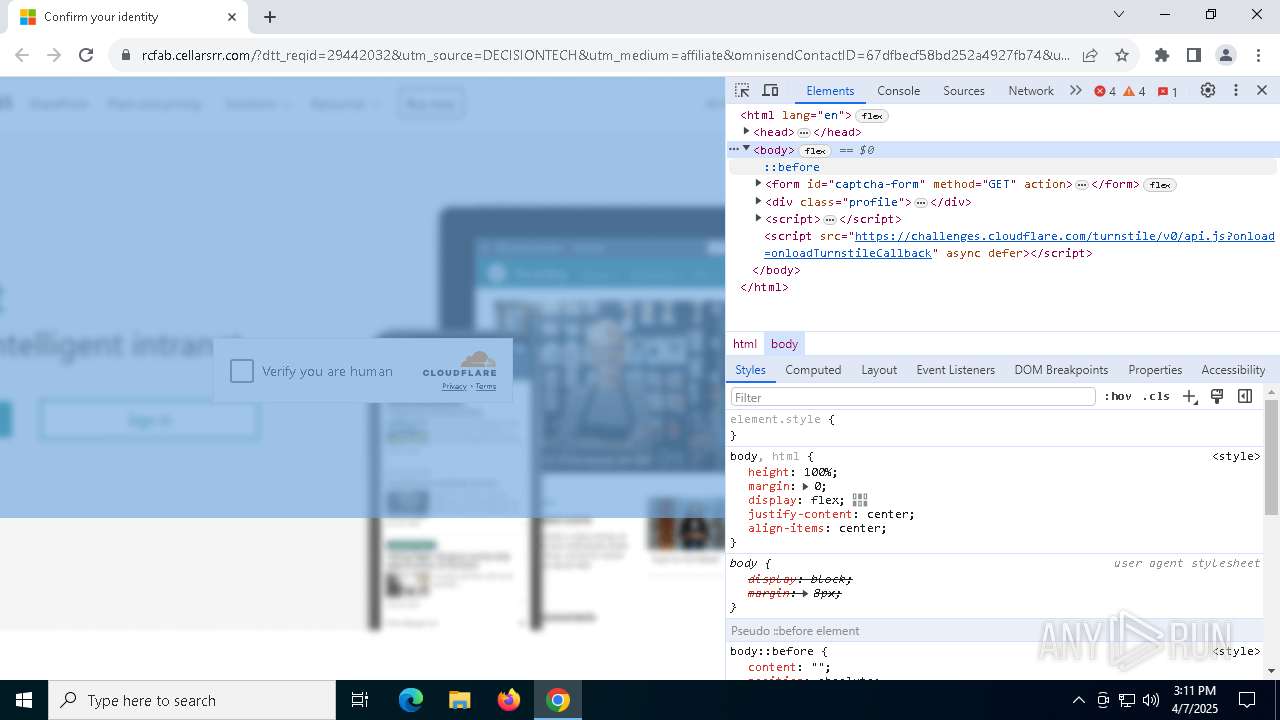Toggle computed styles sidebar icon
Image resolution: width=1280 pixels, height=720 pixels.
(x=1245, y=396)
